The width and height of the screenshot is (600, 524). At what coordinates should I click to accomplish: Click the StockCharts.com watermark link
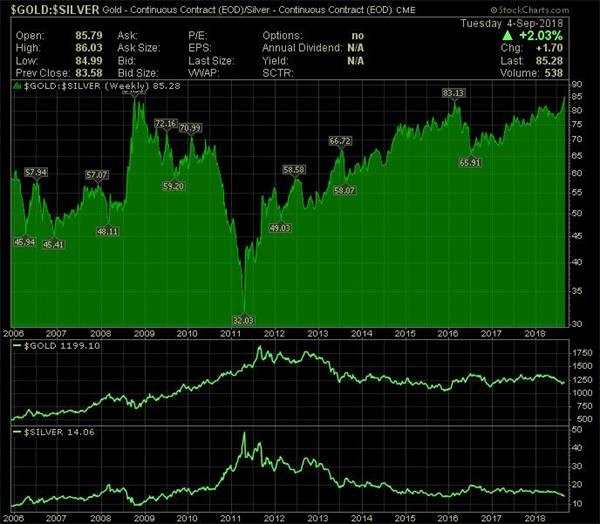[x=529, y=10]
